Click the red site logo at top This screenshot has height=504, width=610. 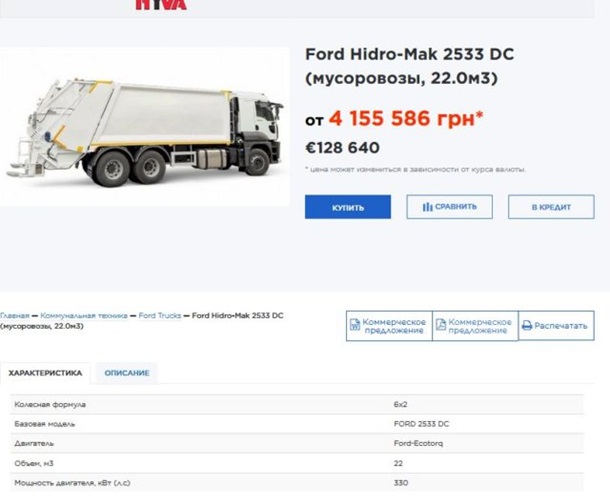[x=160, y=6]
